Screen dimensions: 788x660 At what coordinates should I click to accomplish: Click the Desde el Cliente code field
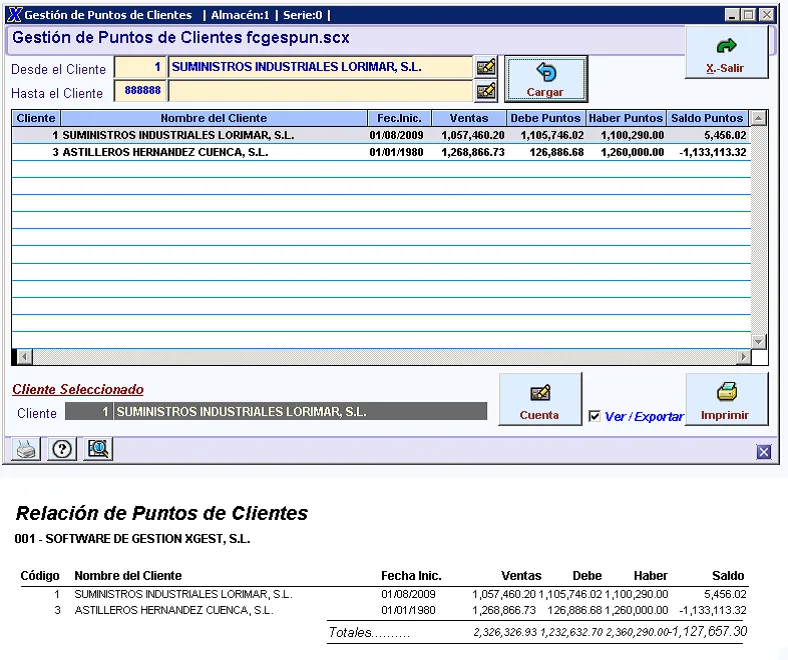coord(141,67)
